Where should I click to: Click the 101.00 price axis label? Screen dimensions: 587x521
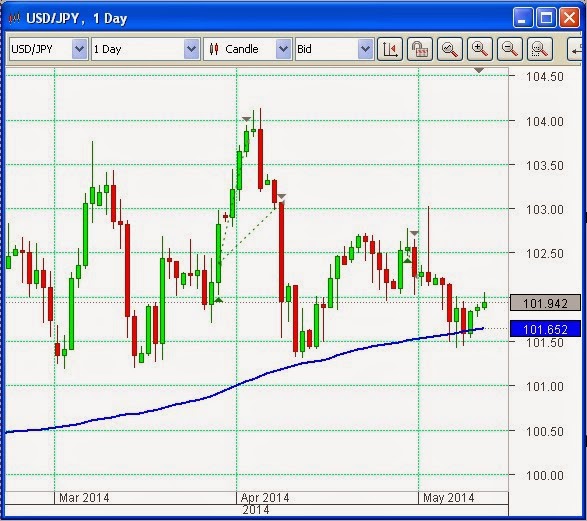click(x=544, y=387)
